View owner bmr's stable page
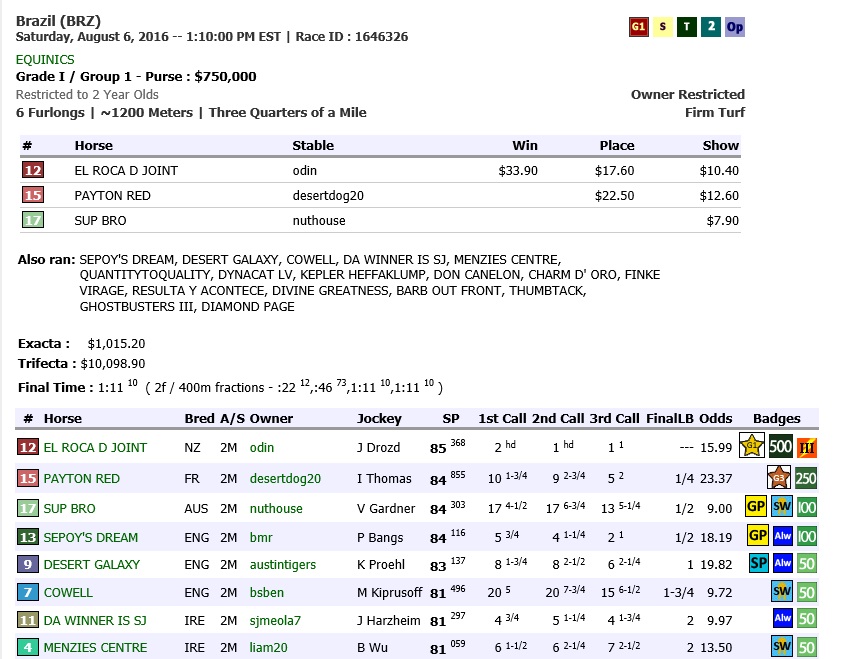This screenshot has height=659, width=843. pyautogui.click(x=261, y=538)
